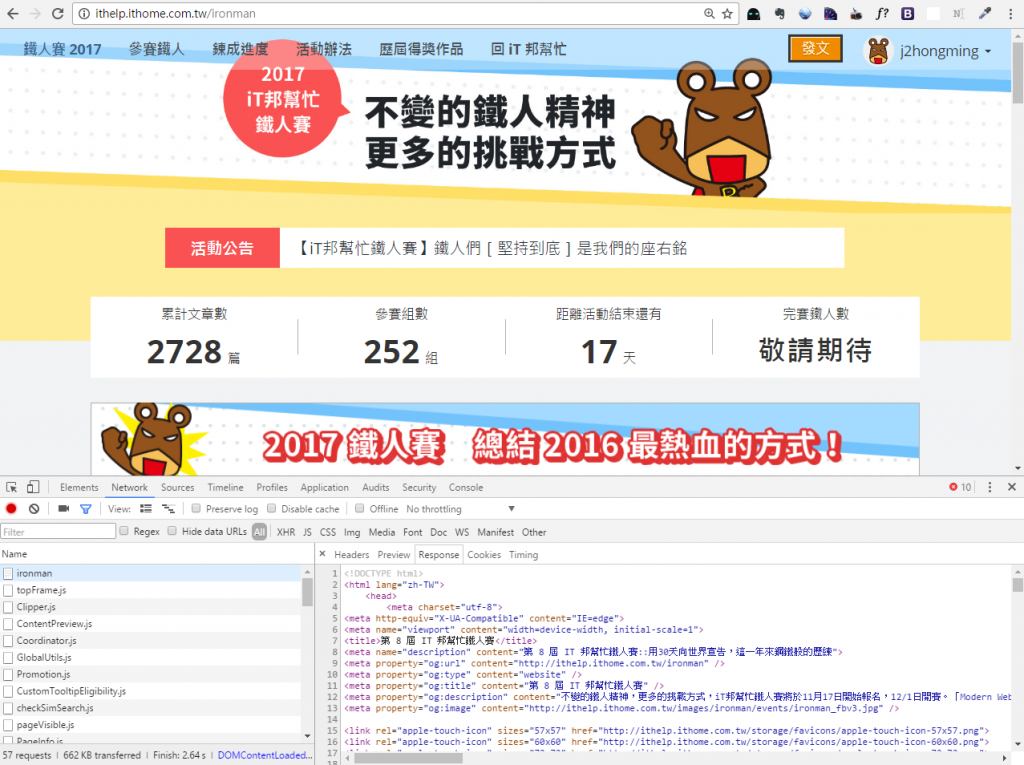Screen dimensions: 1024x765
Task: Show the Preview tab of request
Action: pyautogui.click(x=394, y=555)
